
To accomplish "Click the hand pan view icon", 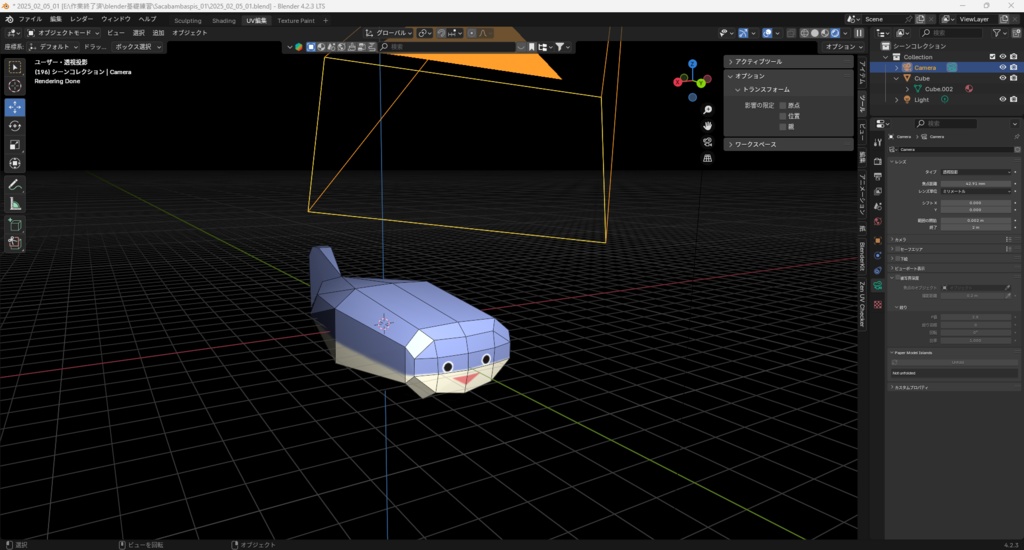I will [x=707, y=126].
